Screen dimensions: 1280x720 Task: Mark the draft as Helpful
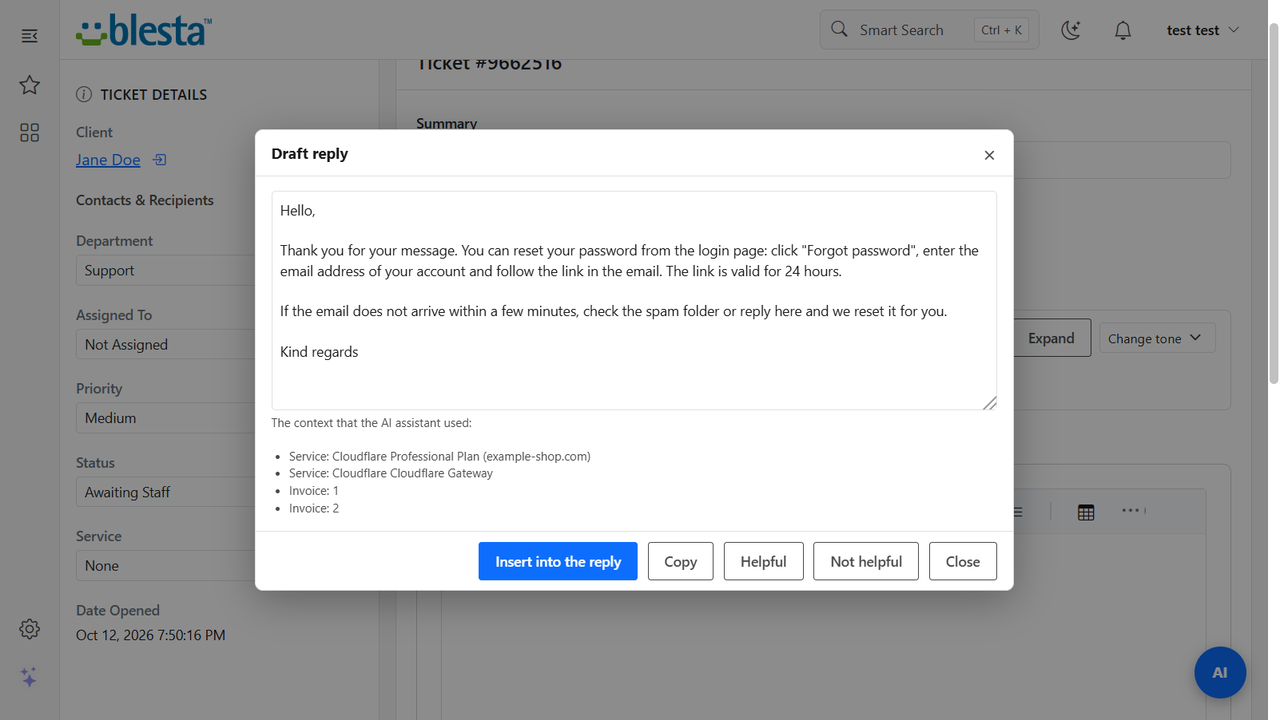pyautogui.click(x=763, y=561)
